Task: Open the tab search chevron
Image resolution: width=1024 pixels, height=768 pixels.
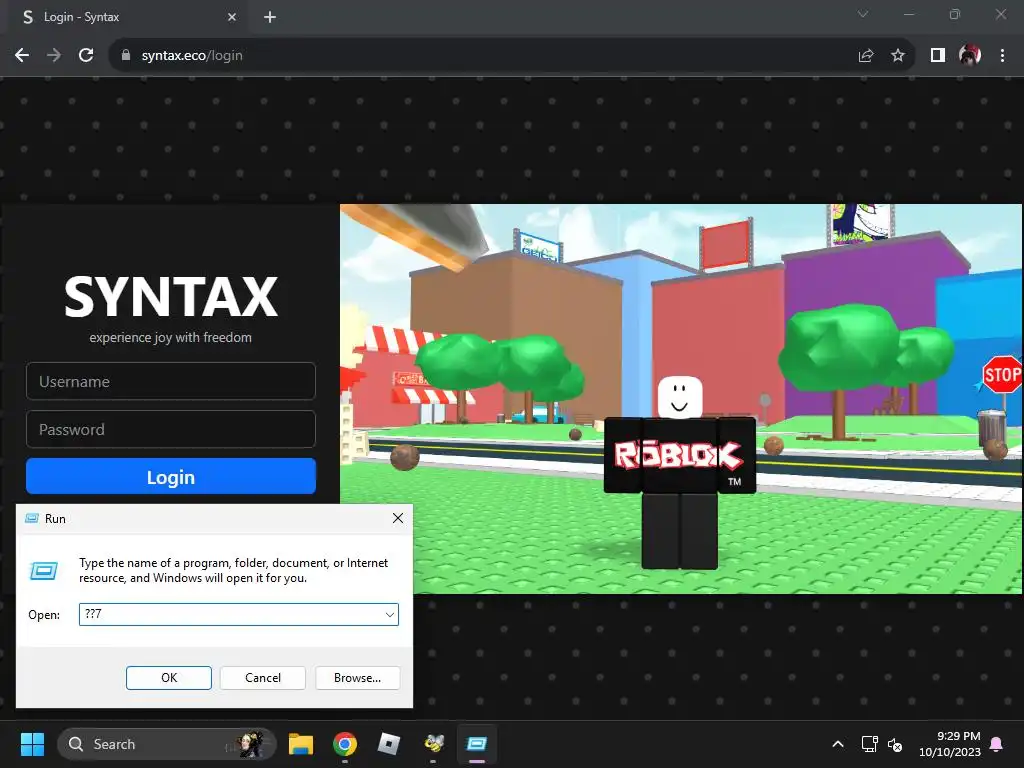Action: click(863, 14)
